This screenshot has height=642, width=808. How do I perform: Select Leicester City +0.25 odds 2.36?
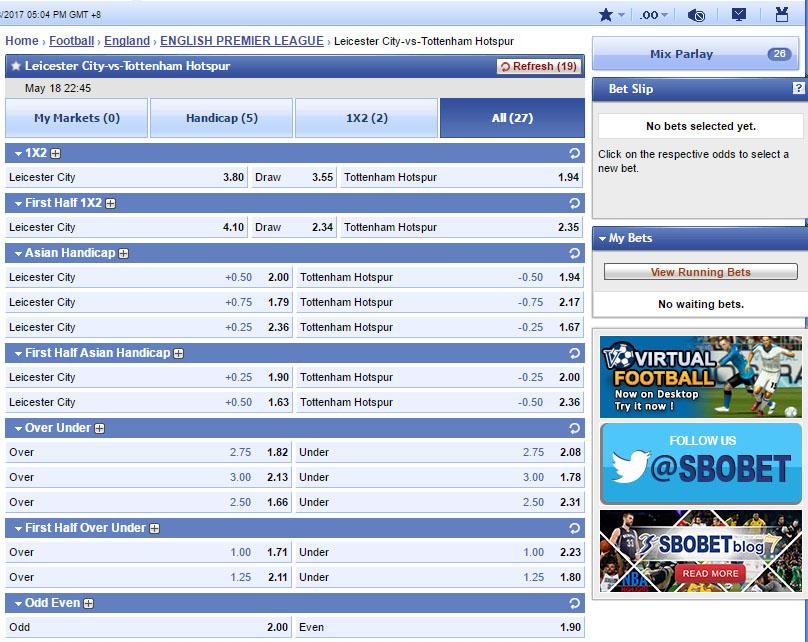click(149, 327)
